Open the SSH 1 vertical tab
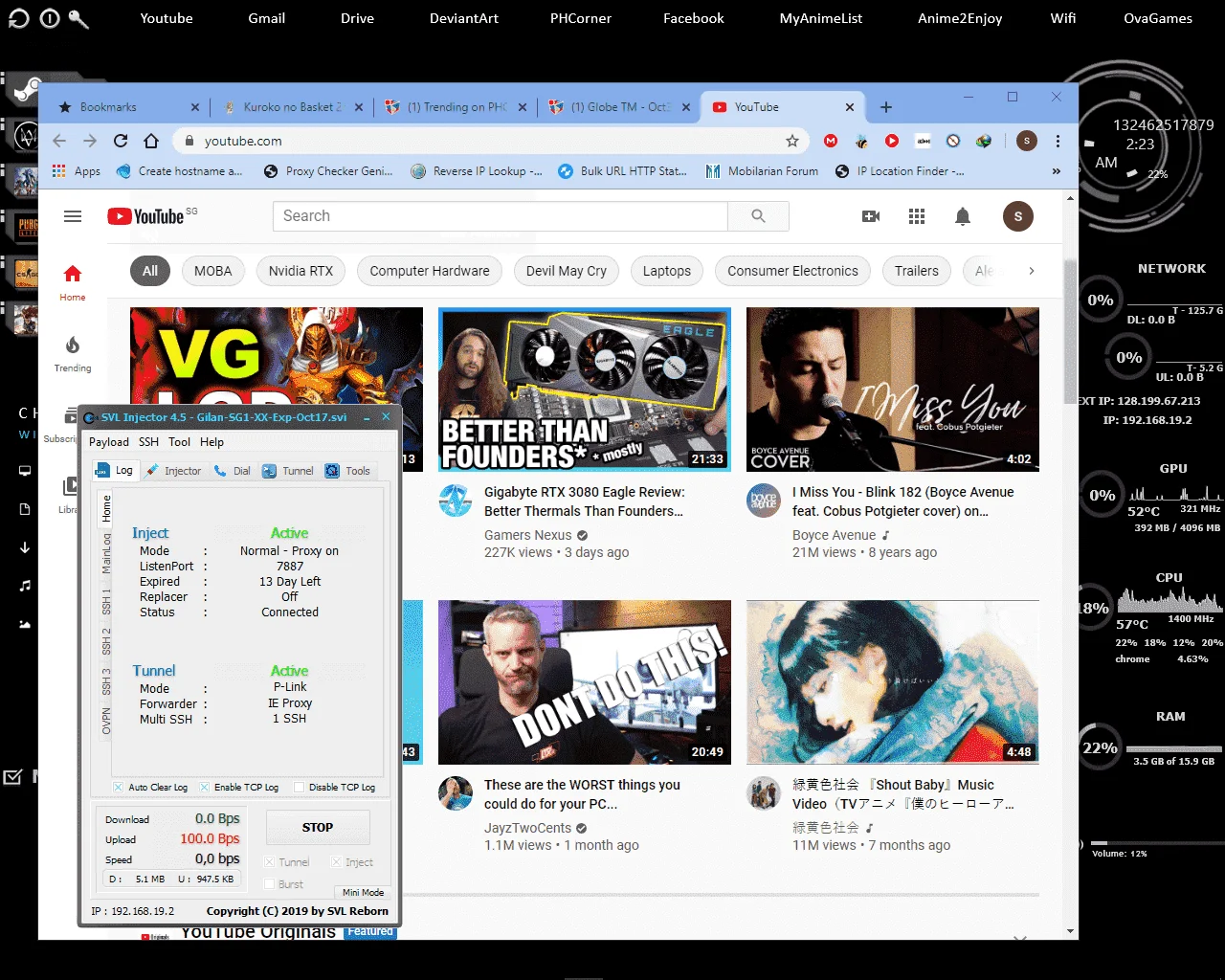Screen dimensions: 1225x980 (106, 602)
